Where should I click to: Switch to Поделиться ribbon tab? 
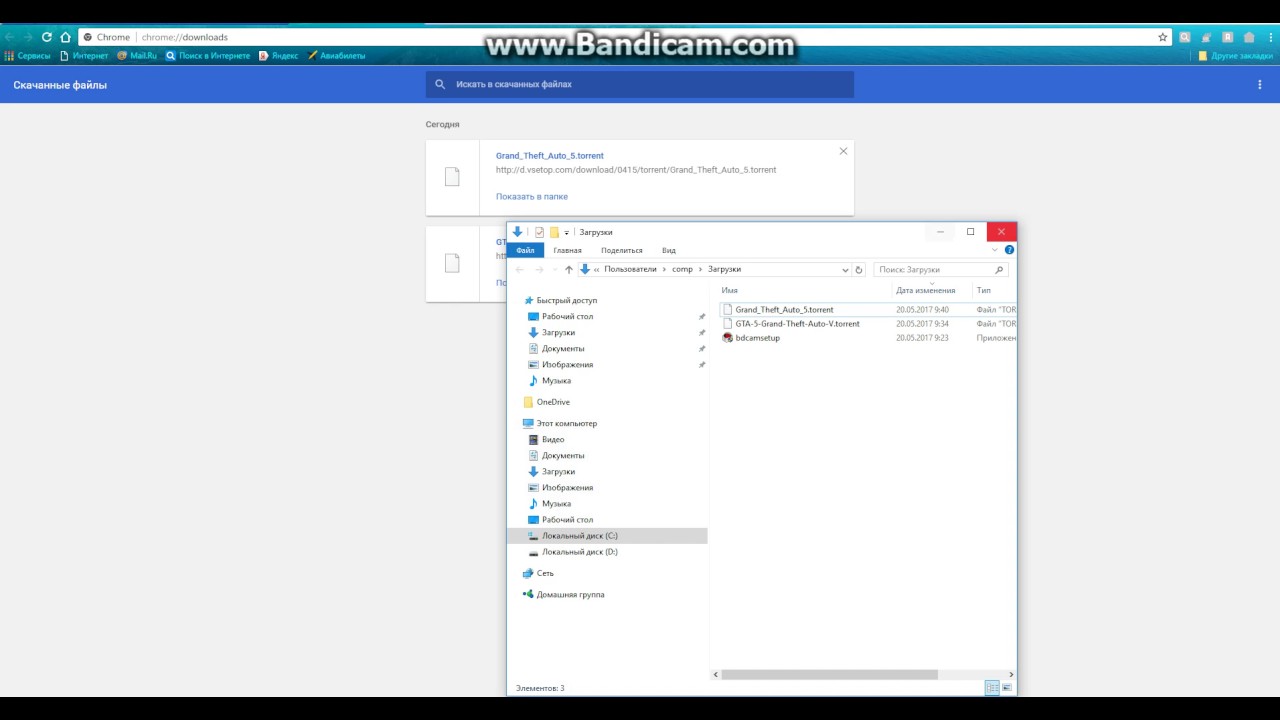tap(621, 250)
